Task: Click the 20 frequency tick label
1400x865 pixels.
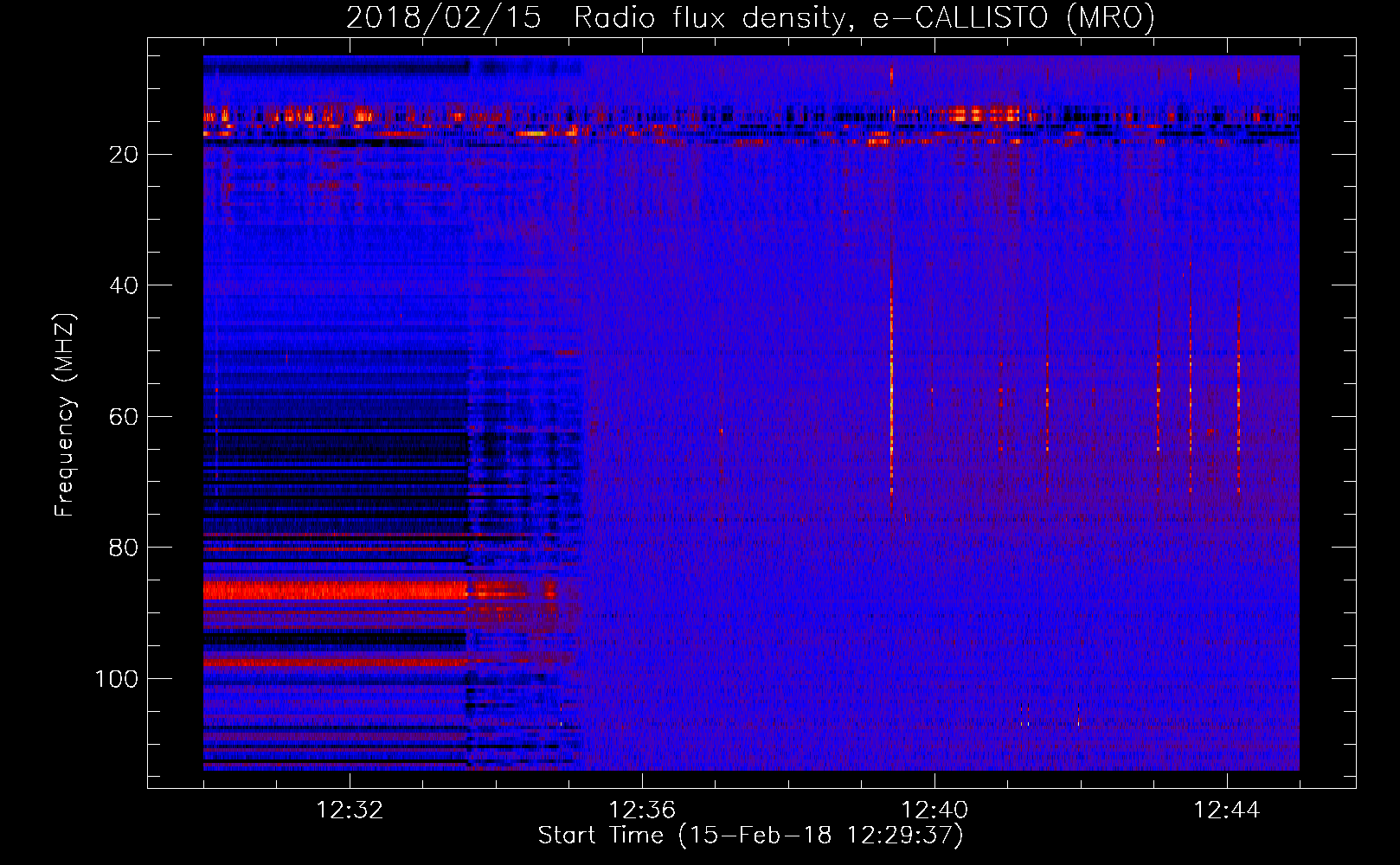Action: (x=124, y=155)
